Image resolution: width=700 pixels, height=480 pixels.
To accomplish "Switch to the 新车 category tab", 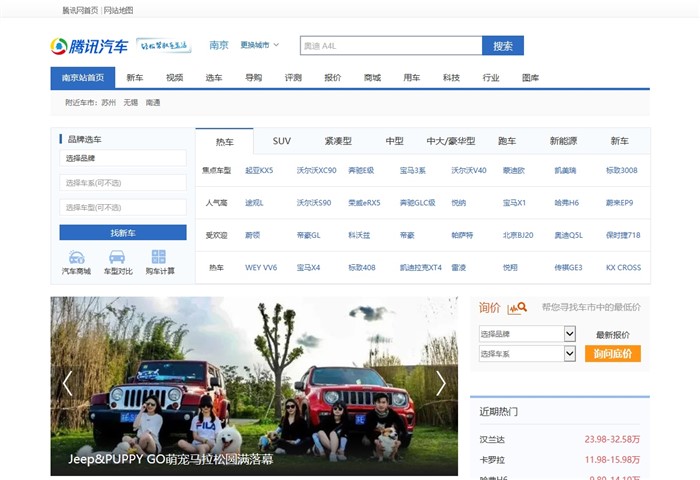I will [x=620, y=141].
